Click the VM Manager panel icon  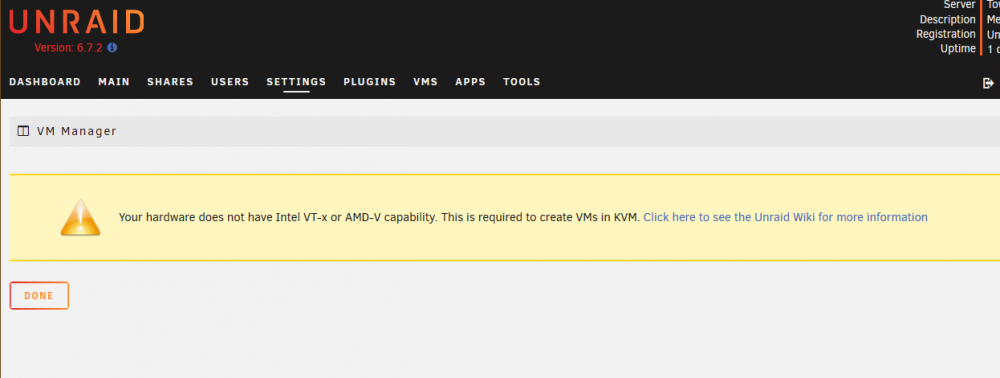click(23, 131)
